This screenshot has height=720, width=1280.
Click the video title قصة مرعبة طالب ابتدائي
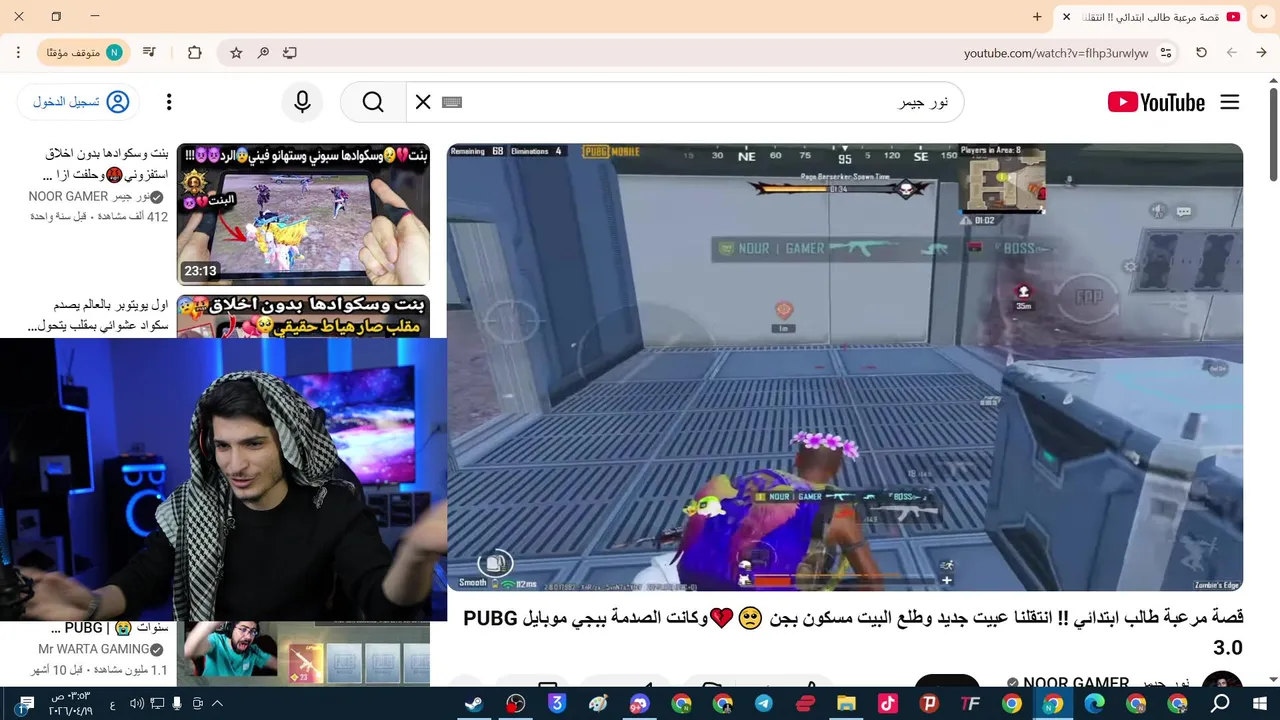click(853, 632)
